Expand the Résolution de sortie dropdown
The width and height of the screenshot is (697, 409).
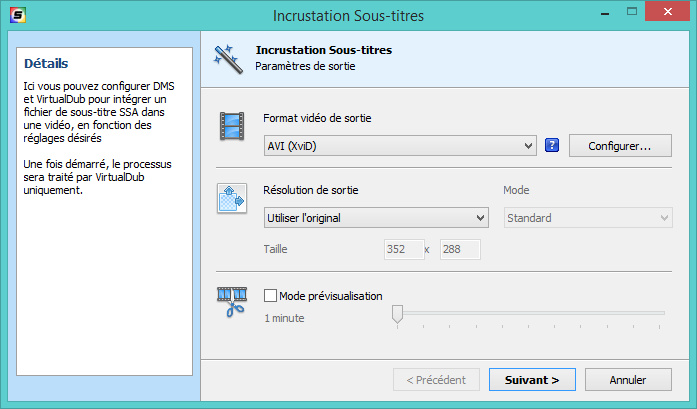[x=375, y=218]
